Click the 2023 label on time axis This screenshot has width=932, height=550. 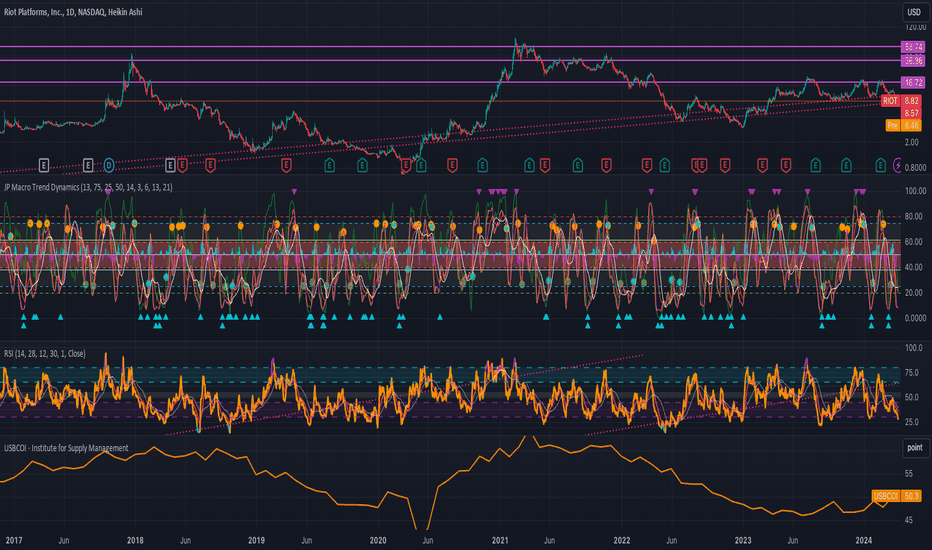(743, 540)
